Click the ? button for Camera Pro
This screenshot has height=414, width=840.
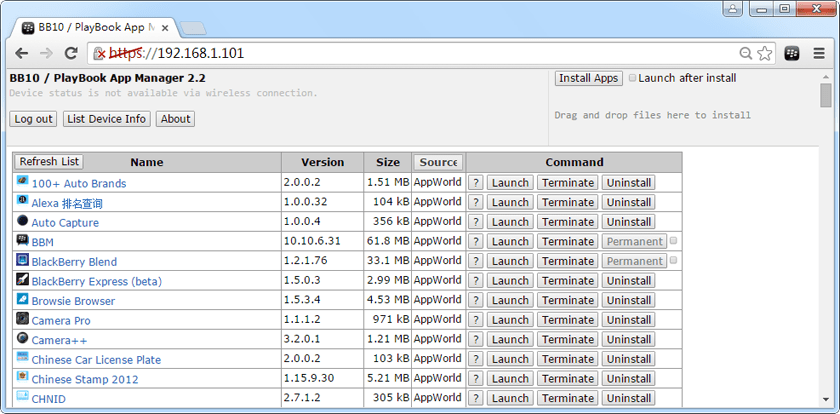click(x=475, y=320)
